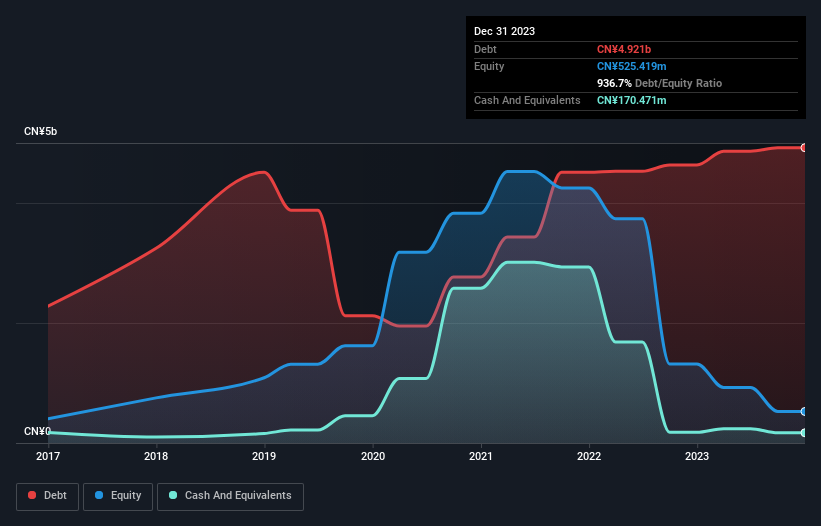This screenshot has width=821, height=526.
Task: Toggle the Debt series legend button
Action: click(48, 496)
